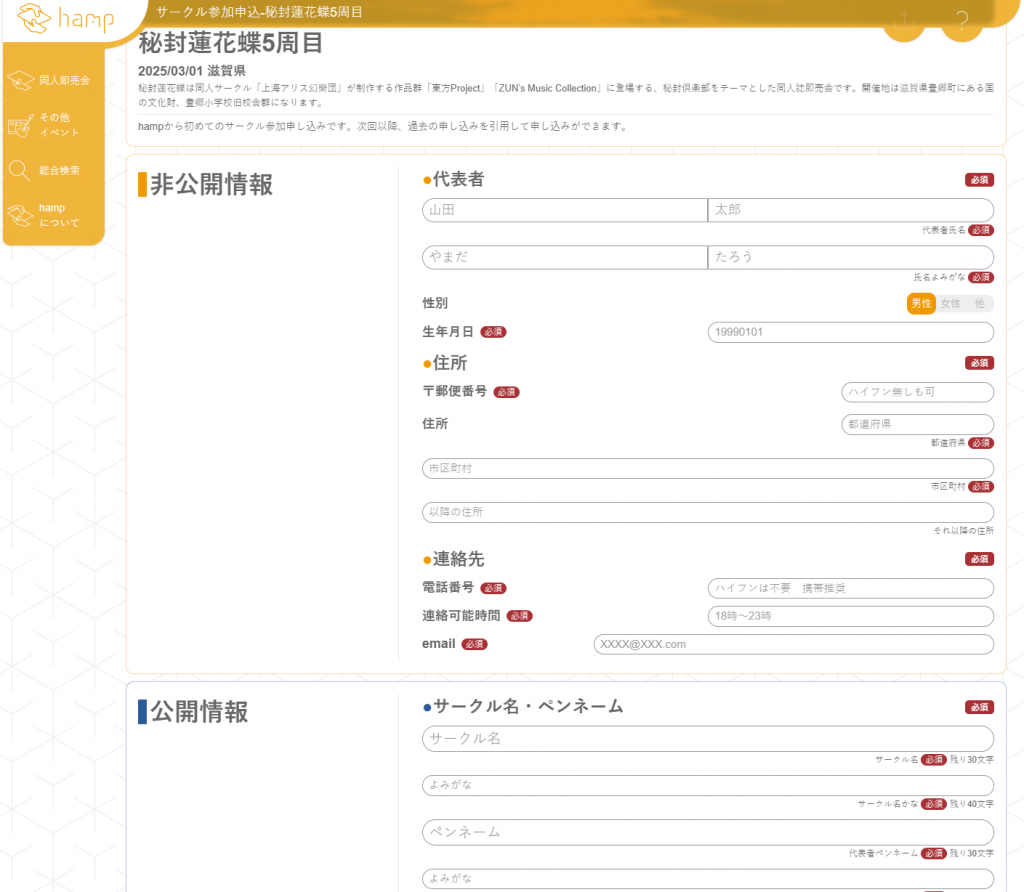The height and width of the screenshot is (892, 1024).
Task: Click the hamp logo in the header
Action: (66, 19)
